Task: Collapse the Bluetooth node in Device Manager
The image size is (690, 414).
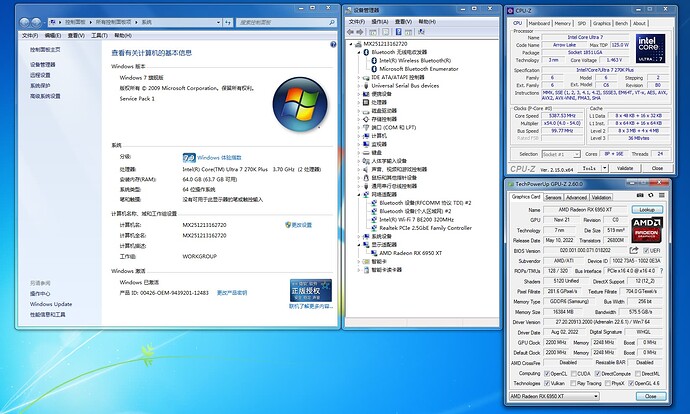Action: click(359, 52)
